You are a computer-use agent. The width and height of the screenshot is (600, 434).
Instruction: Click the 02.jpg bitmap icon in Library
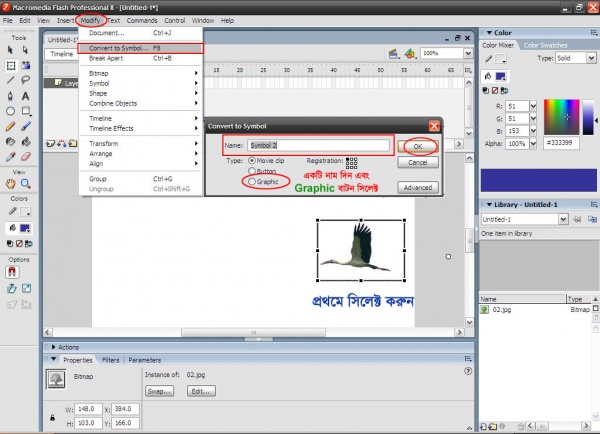click(484, 309)
